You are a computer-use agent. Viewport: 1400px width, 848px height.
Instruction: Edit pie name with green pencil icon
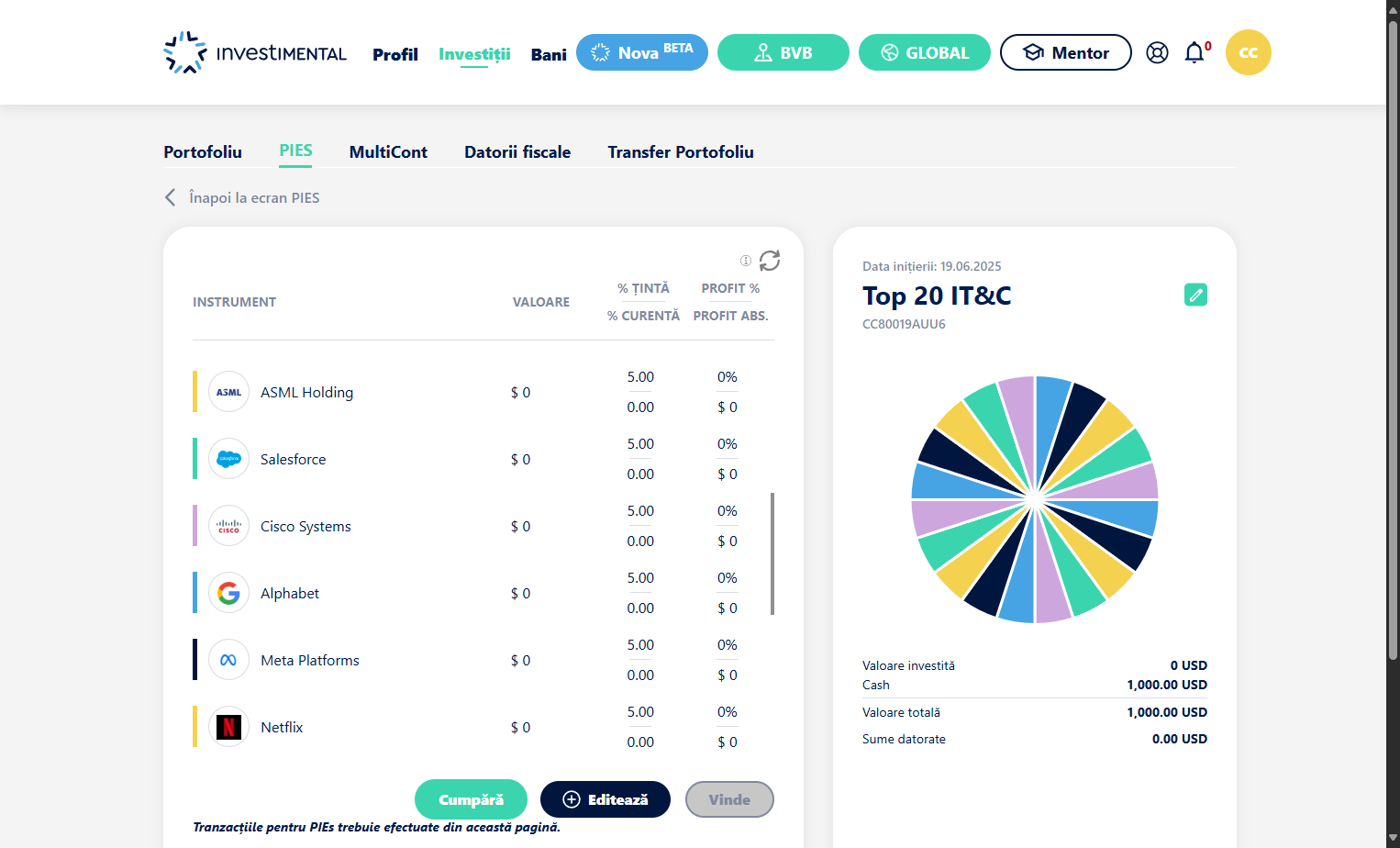pos(1195,295)
